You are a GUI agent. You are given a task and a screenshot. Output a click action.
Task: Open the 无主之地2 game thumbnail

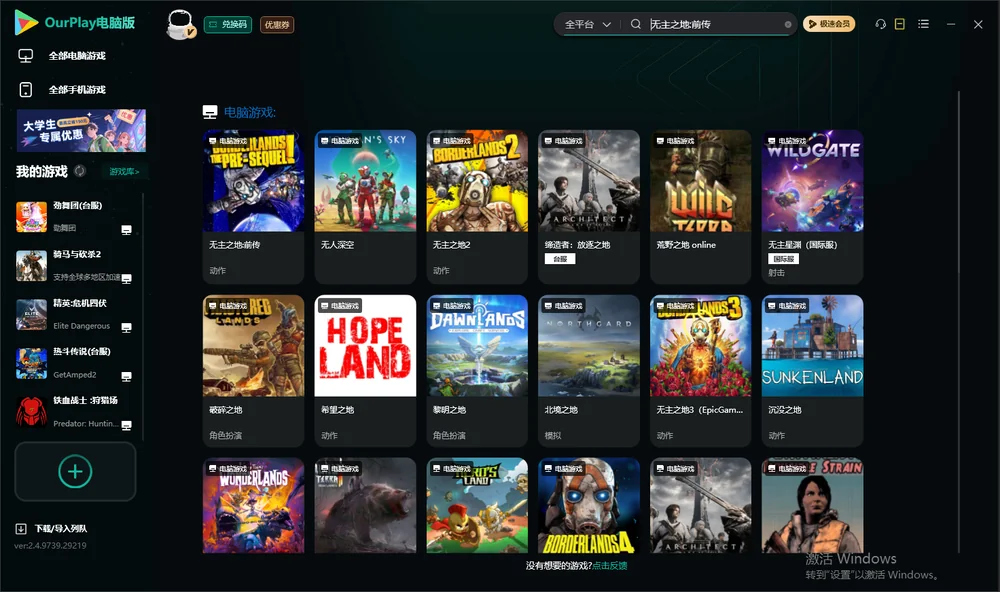(477, 181)
